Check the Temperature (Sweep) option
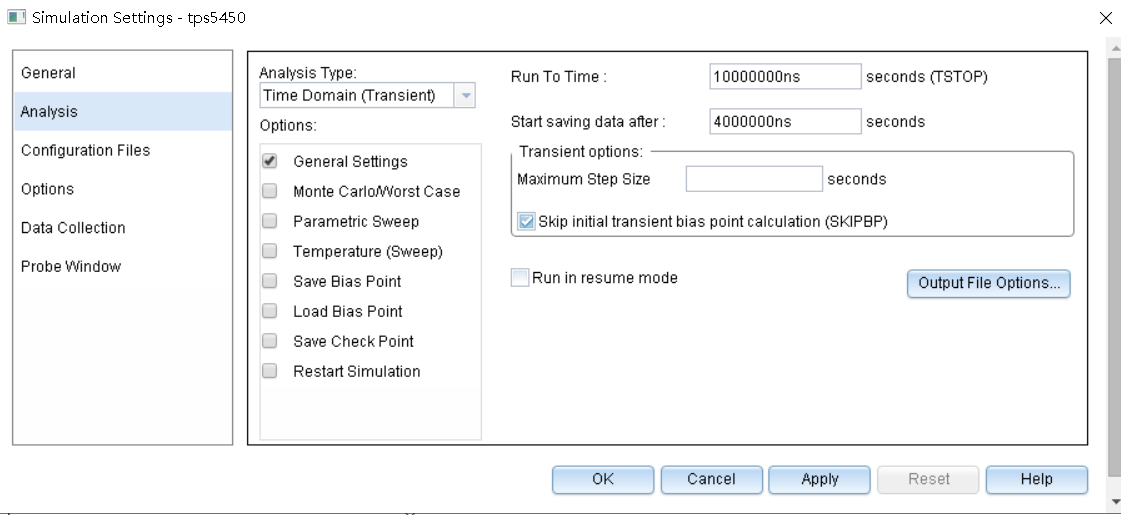This screenshot has height=515, width=1121. tap(269, 252)
